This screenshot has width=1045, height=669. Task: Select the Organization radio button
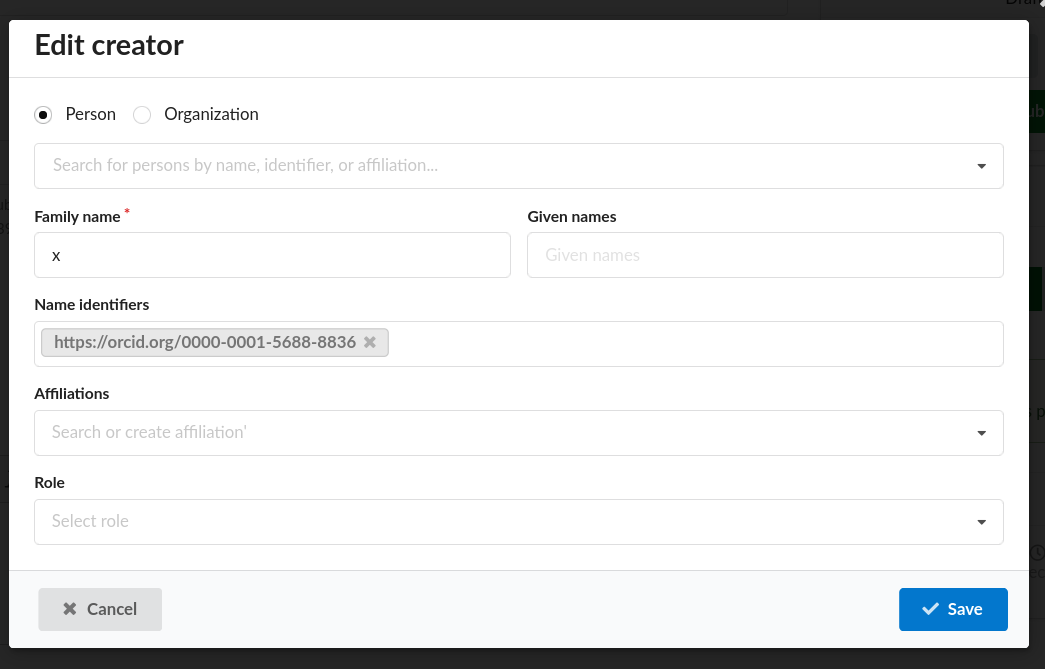click(x=141, y=115)
